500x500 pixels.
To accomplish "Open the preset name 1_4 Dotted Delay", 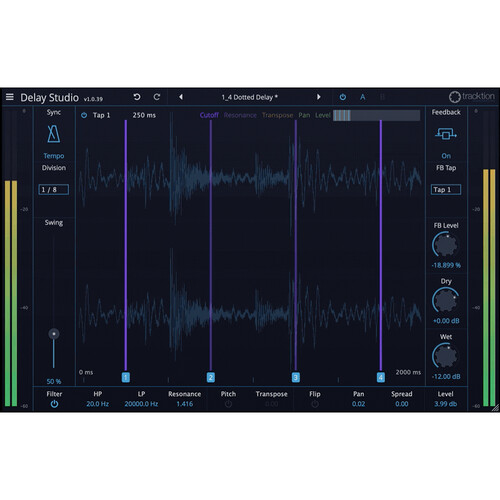I will [250, 97].
